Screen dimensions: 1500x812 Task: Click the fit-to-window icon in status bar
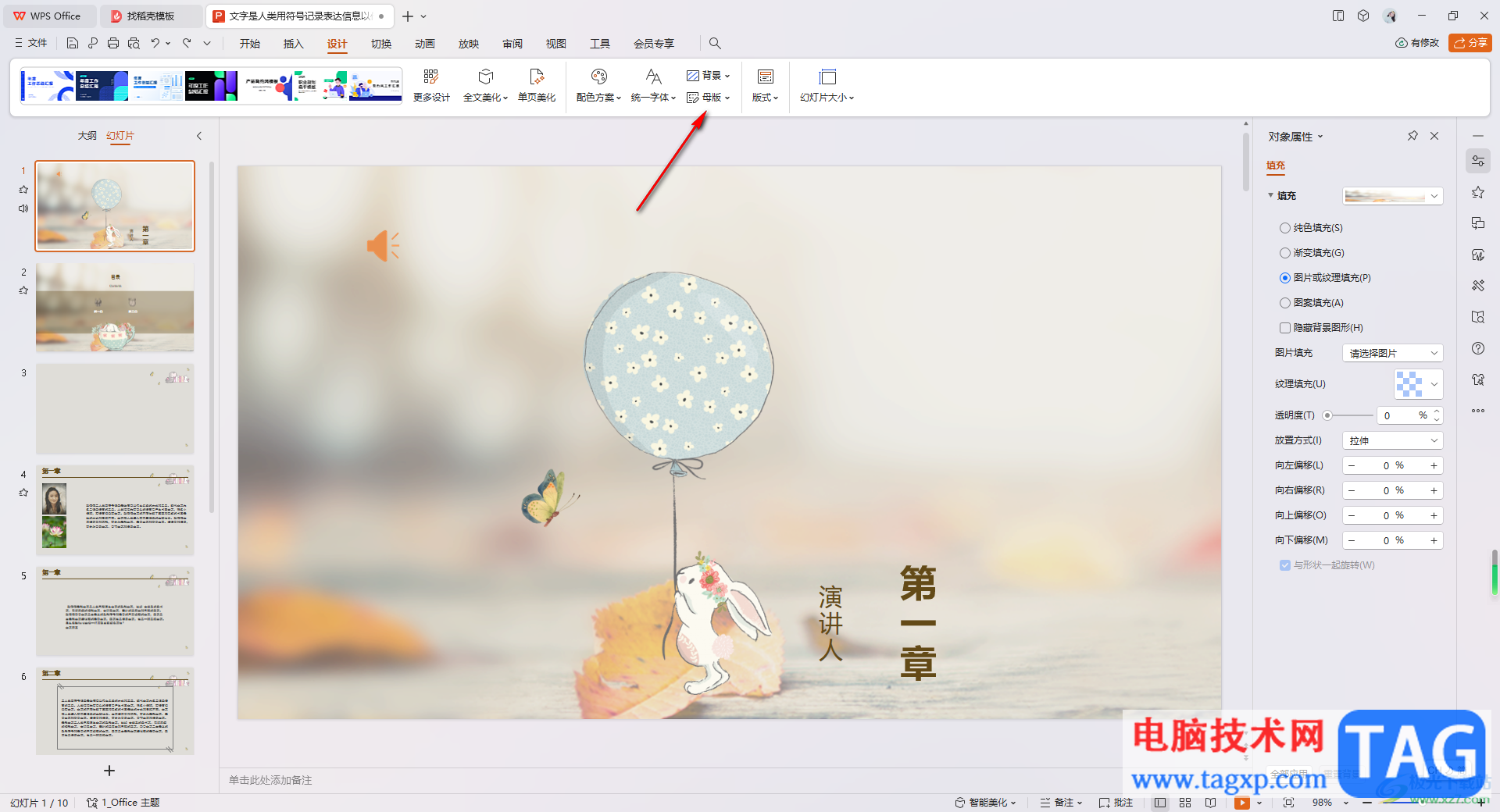click(1288, 803)
